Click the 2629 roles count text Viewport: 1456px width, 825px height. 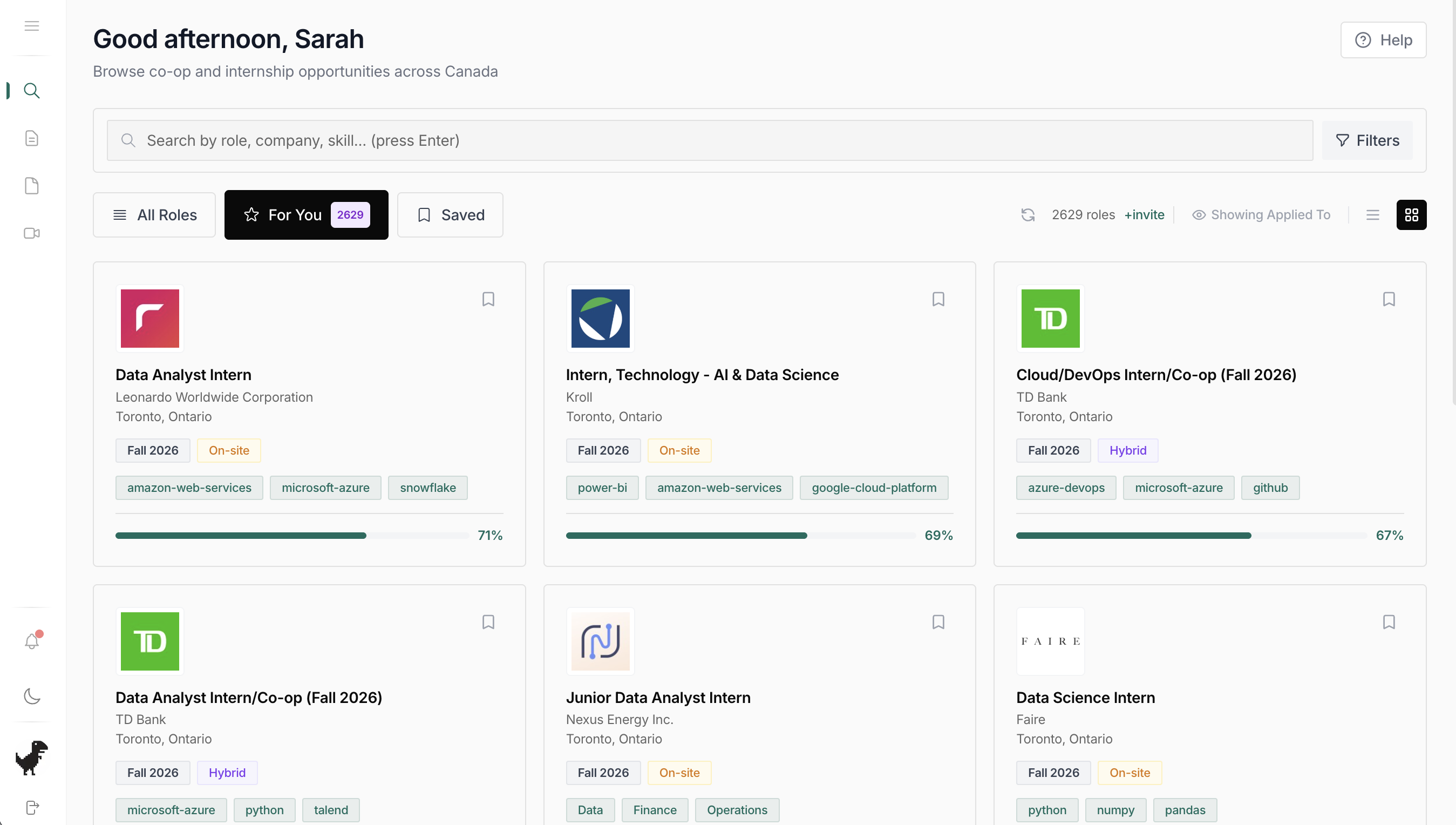(1083, 215)
